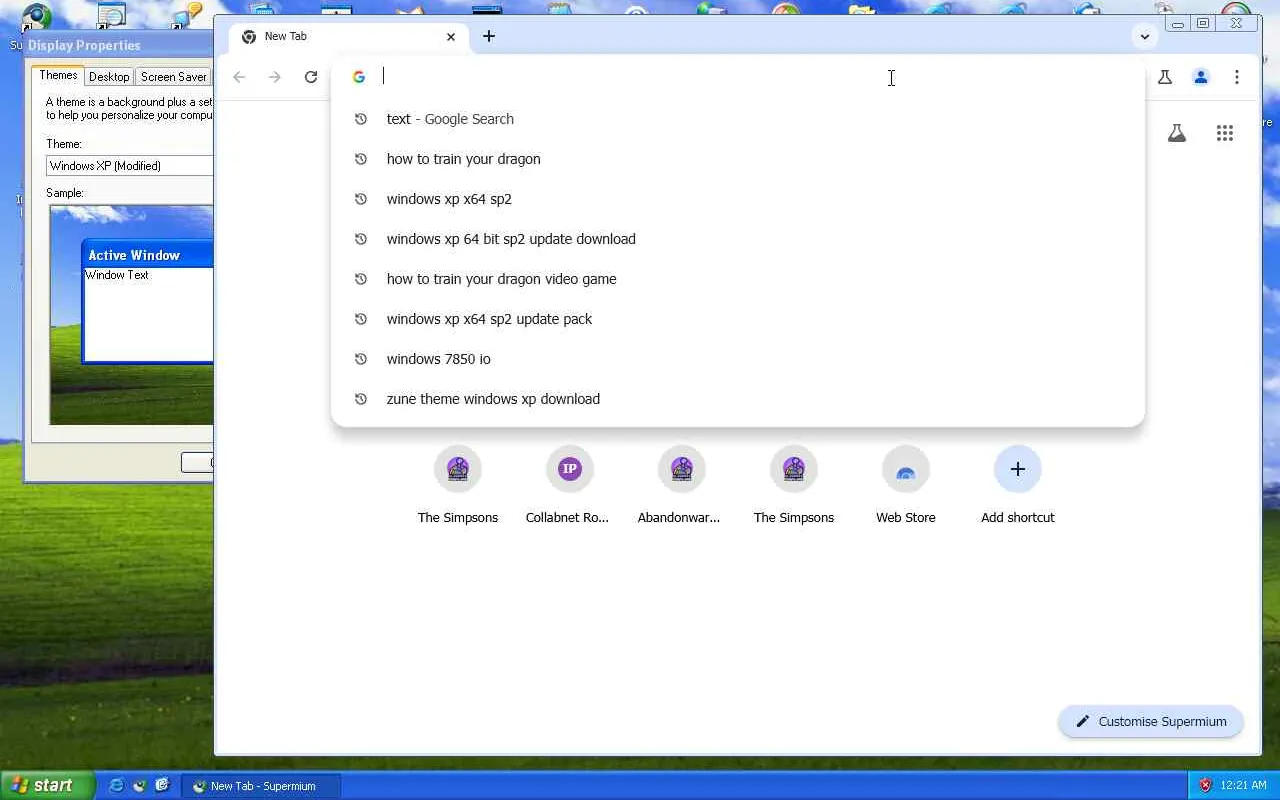Viewport: 1280px width, 800px height.
Task: Launch Supermium from the Quick Launch bar
Action: [x=140, y=786]
